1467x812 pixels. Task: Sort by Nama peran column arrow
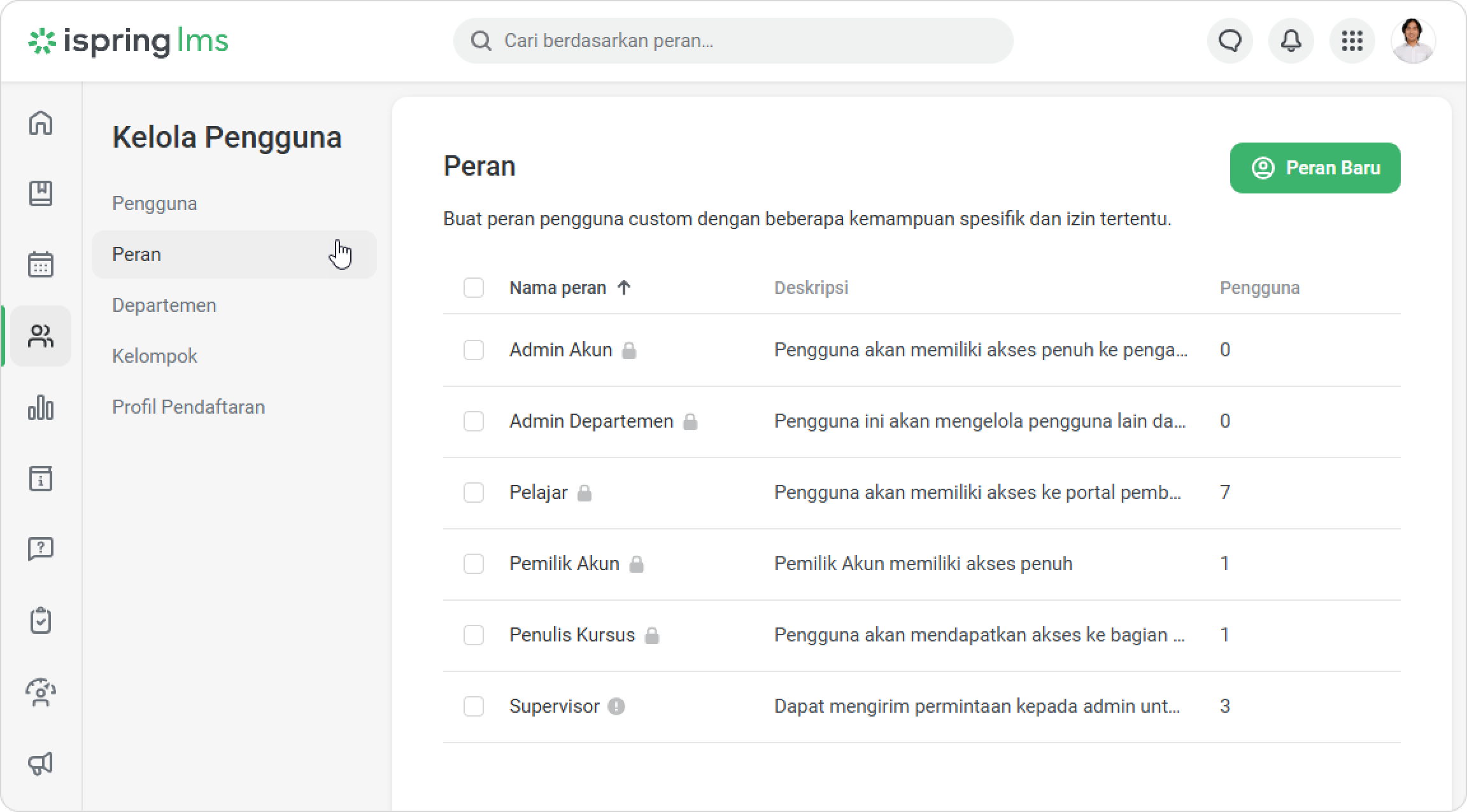tap(624, 288)
